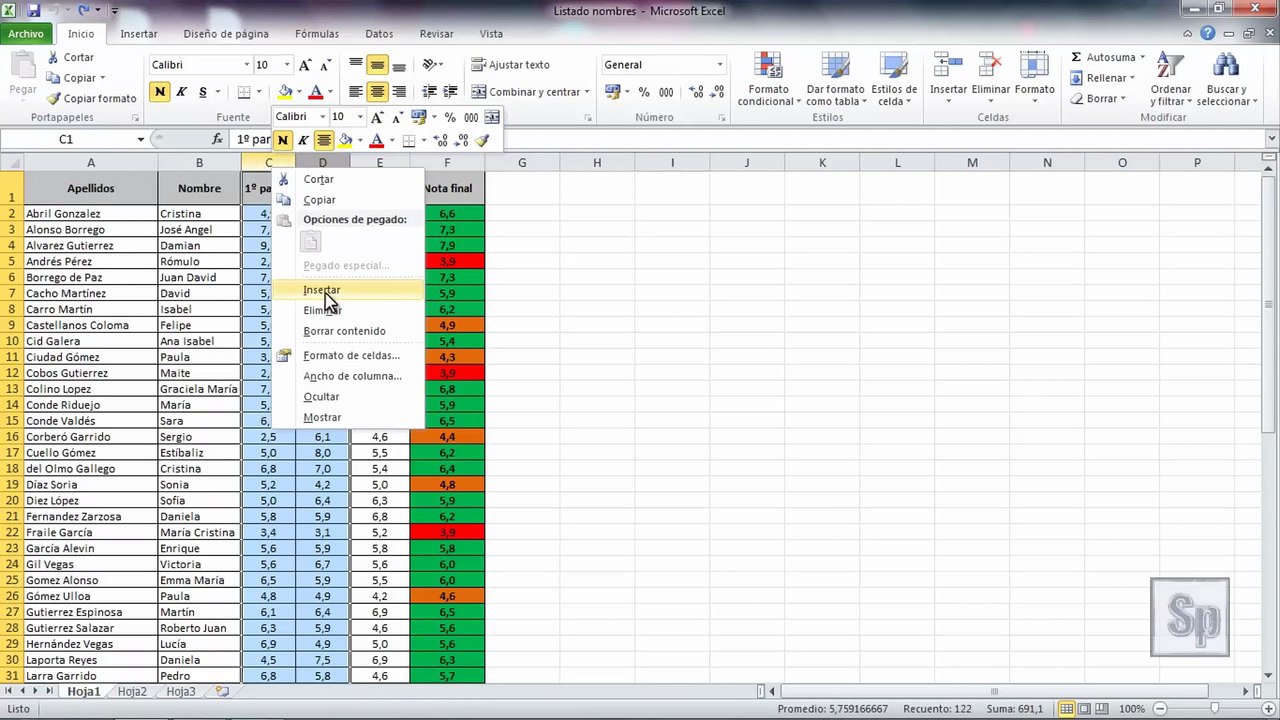
Task: Click the ribbon increase font size icon
Action: pos(305,65)
